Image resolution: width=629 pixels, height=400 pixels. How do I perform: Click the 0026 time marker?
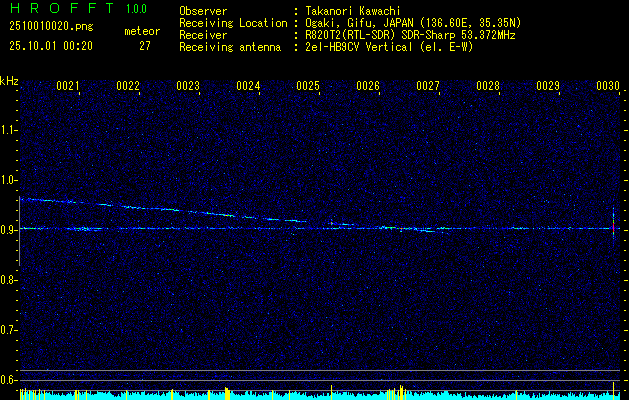368,86
